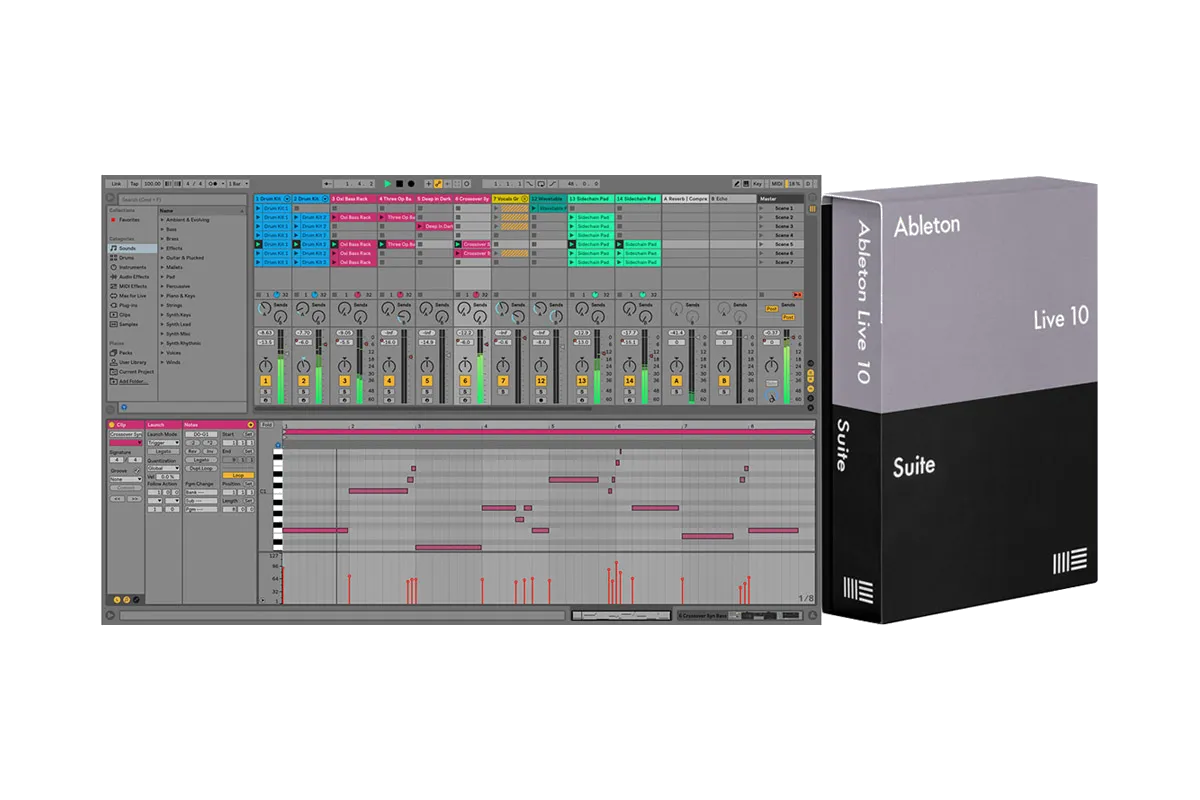
Task: Toggle track 1 activator button
Action: 265,381
